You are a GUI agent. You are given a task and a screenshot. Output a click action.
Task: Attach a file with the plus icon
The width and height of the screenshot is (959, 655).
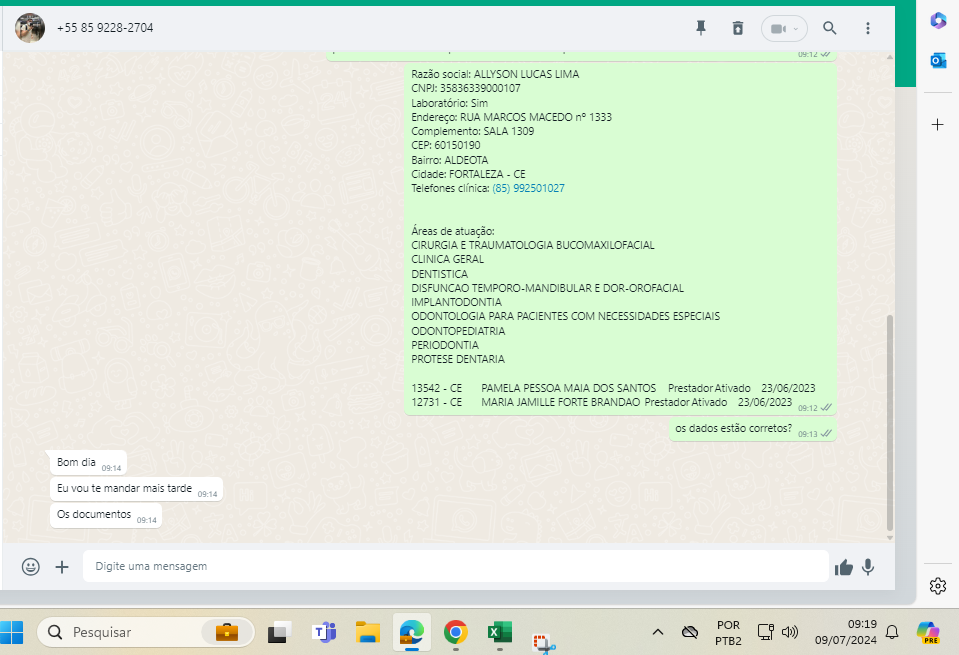tap(62, 567)
